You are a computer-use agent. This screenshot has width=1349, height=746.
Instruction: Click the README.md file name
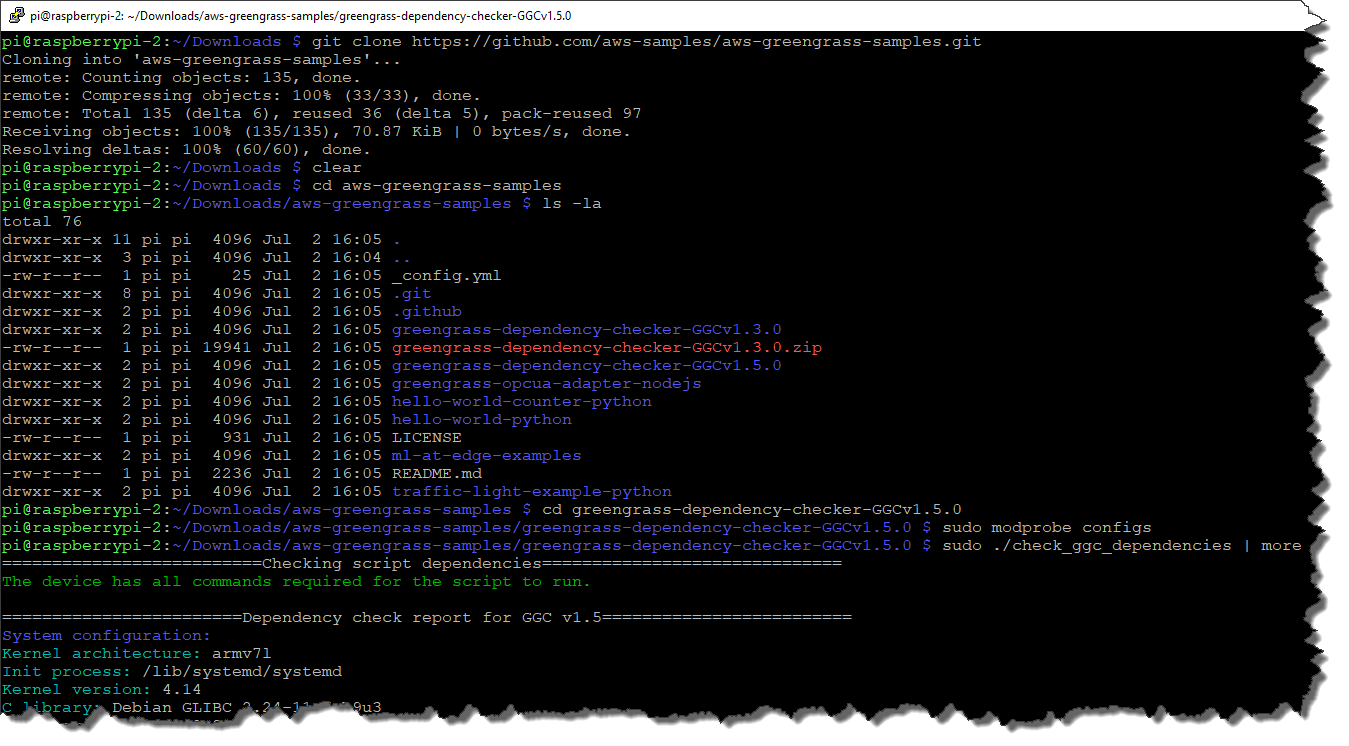(437, 474)
